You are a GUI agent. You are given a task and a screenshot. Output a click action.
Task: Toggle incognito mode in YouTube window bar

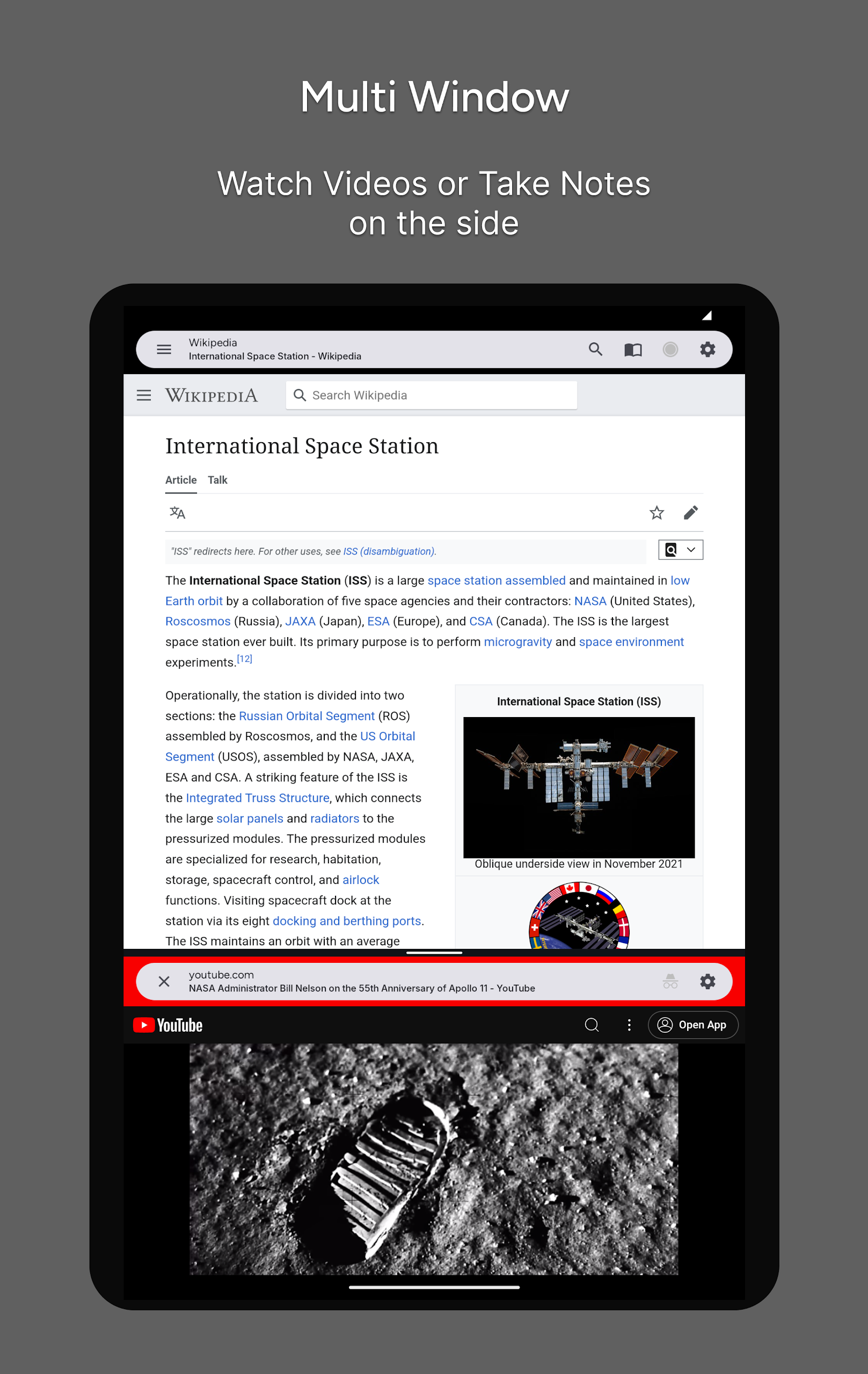pyautogui.click(x=670, y=982)
